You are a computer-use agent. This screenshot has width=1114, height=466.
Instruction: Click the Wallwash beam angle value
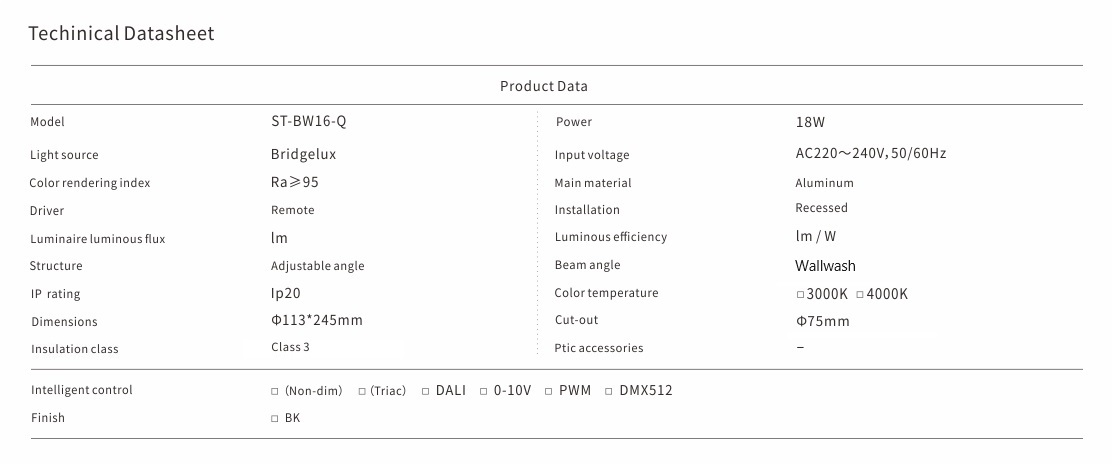pyautogui.click(x=825, y=266)
